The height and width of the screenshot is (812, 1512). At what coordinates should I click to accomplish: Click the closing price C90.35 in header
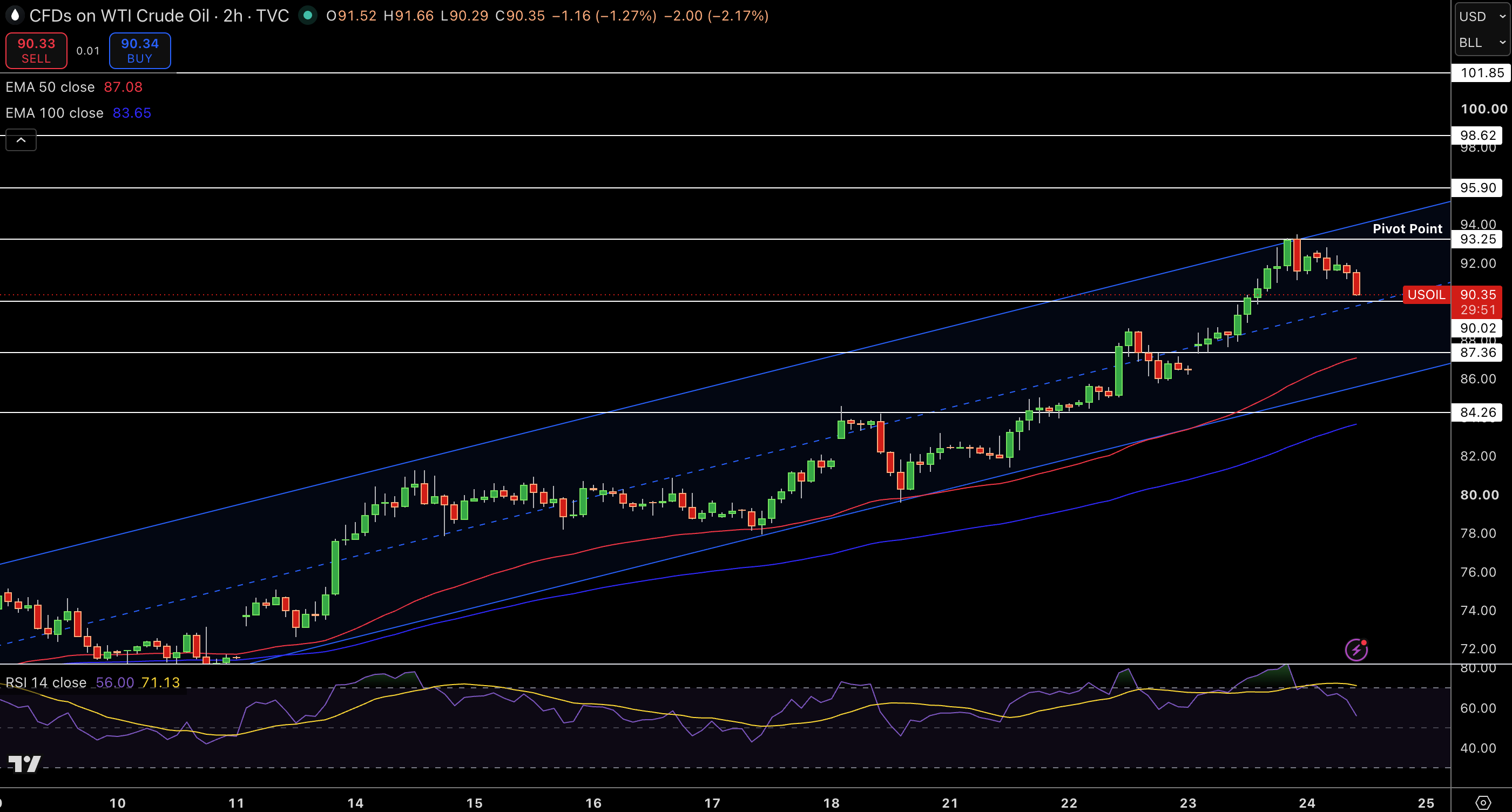pos(520,16)
